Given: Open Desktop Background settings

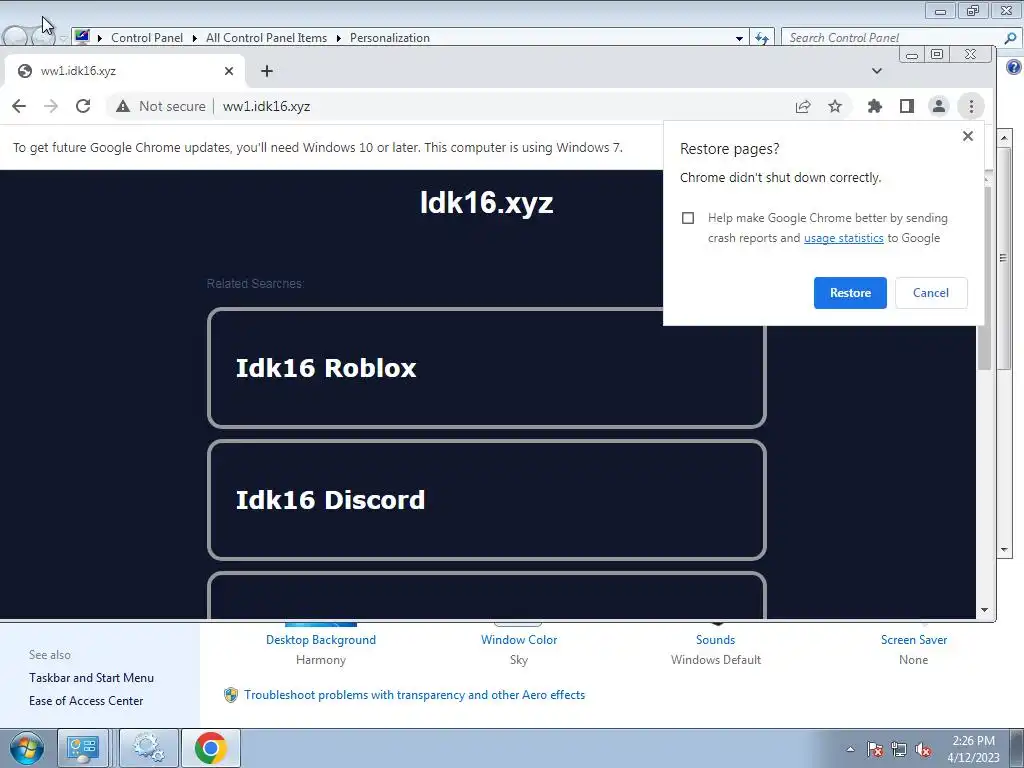Looking at the screenshot, I should [x=321, y=640].
